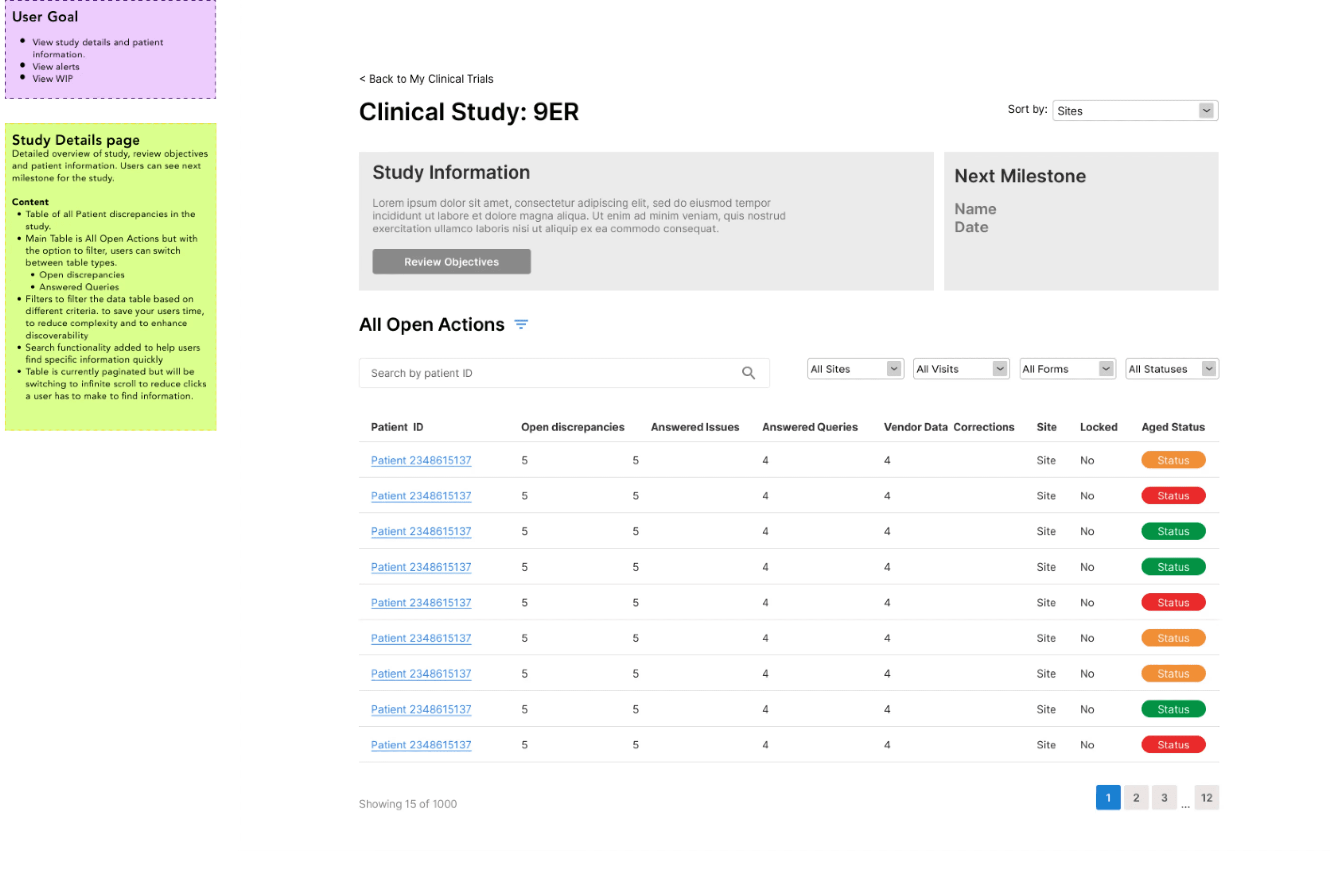Click the Answered Queries column header

pyautogui.click(x=809, y=427)
